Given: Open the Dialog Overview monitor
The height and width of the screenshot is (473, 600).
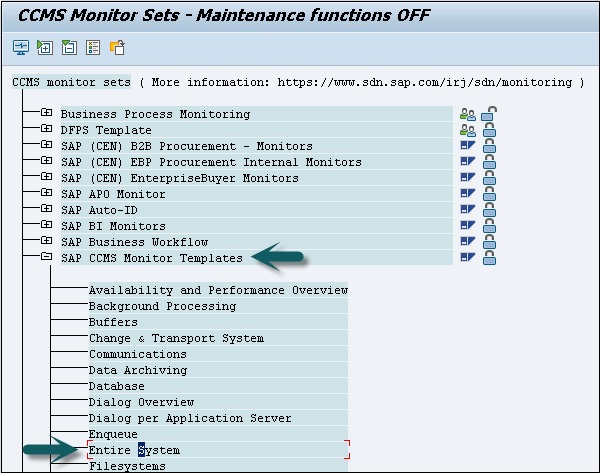Looking at the screenshot, I should point(140,402).
